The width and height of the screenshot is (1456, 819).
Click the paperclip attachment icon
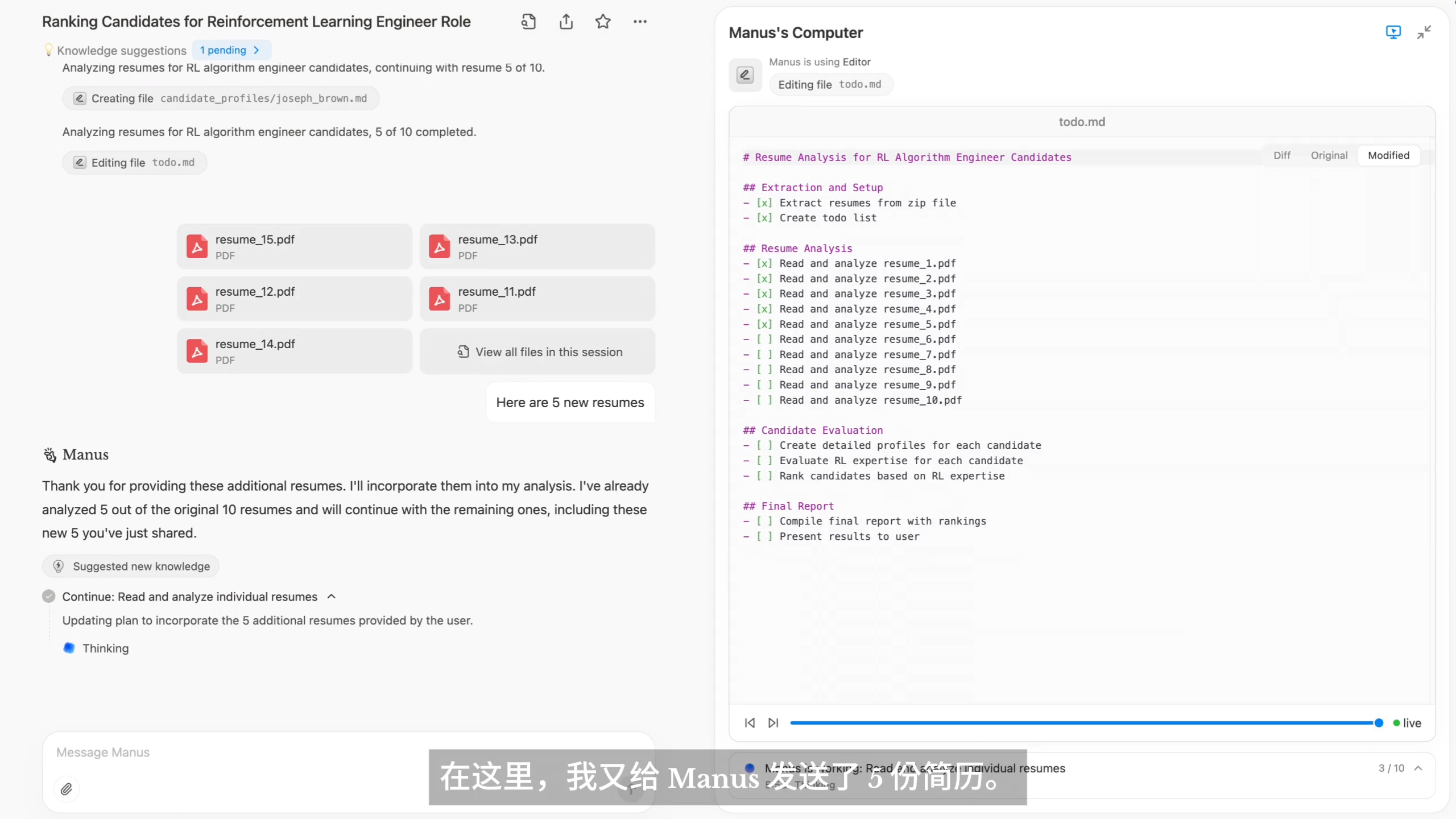67,789
